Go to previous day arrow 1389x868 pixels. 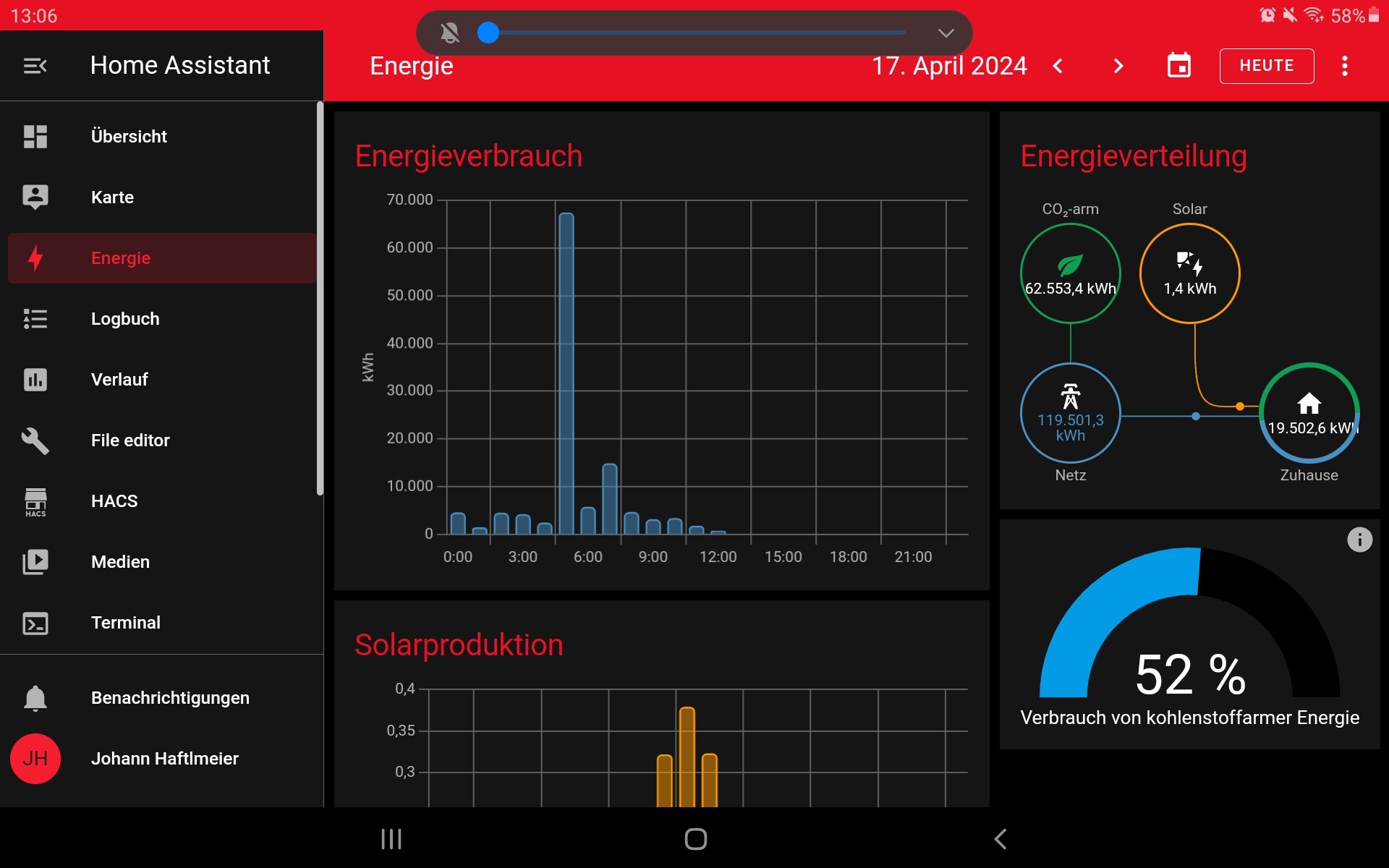tap(1058, 66)
